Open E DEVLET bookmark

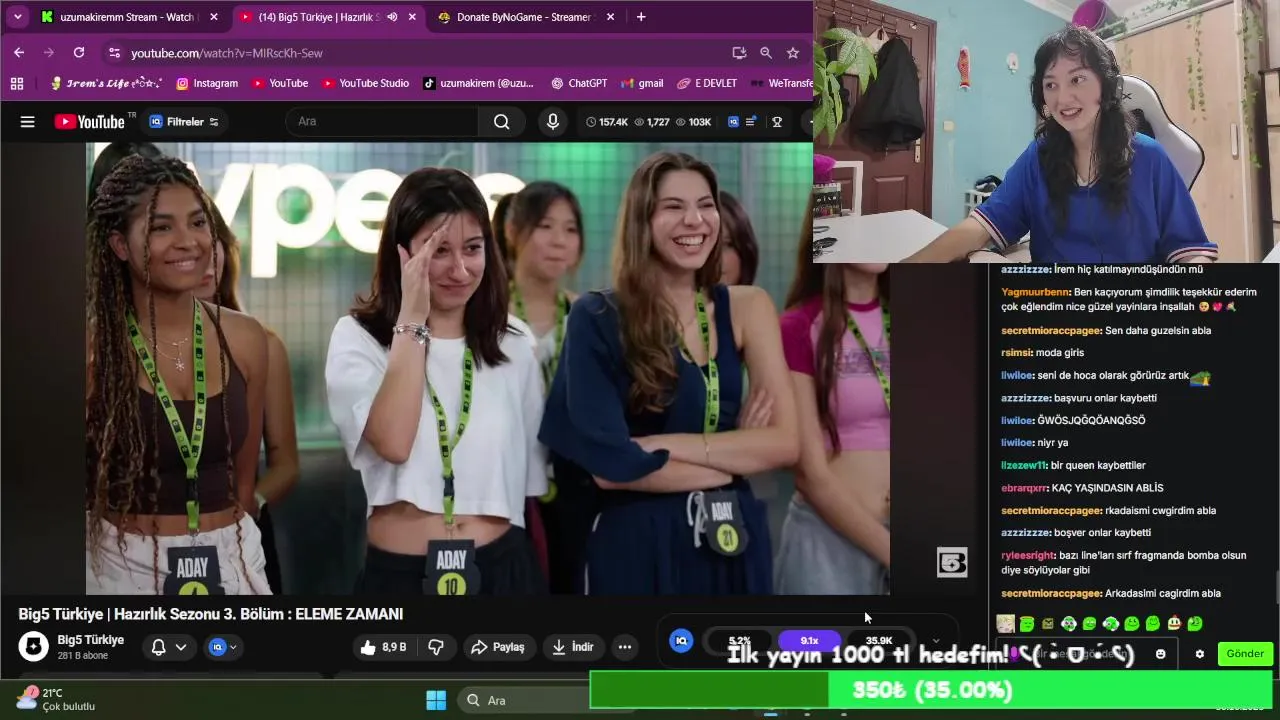coord(707,83)
